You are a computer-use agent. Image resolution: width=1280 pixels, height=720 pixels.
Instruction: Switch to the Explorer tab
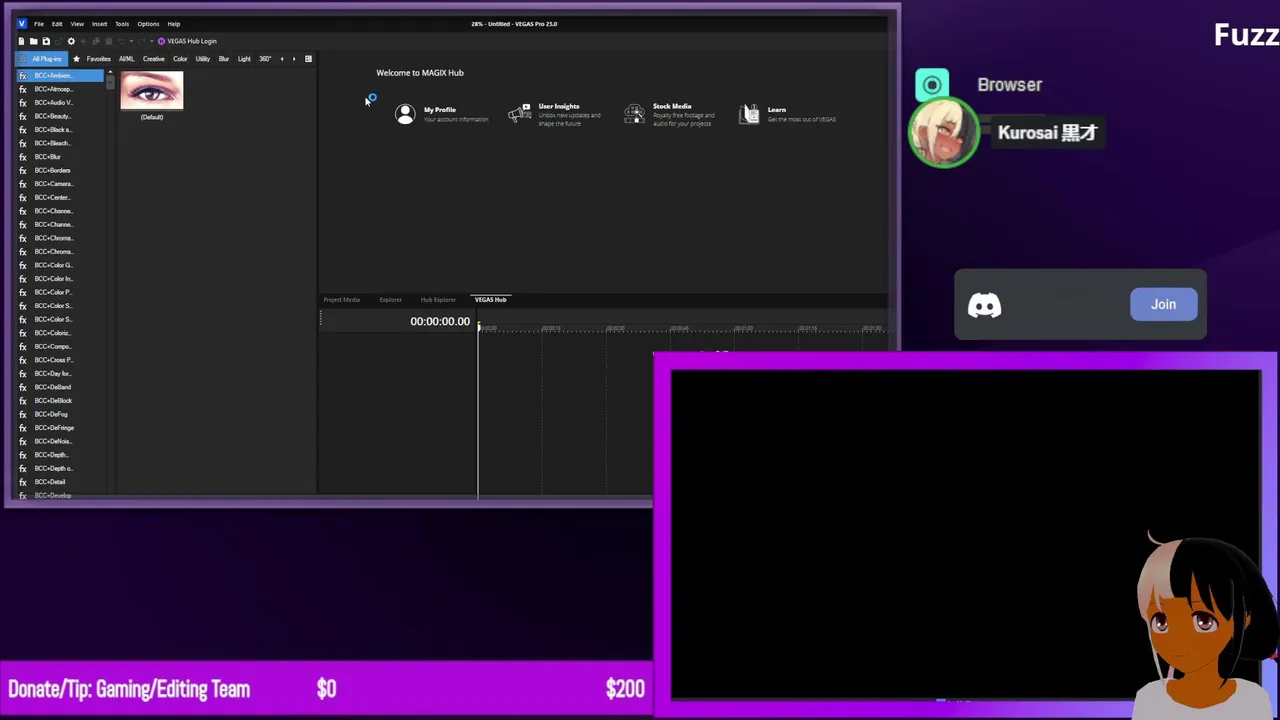coord(390,300)
